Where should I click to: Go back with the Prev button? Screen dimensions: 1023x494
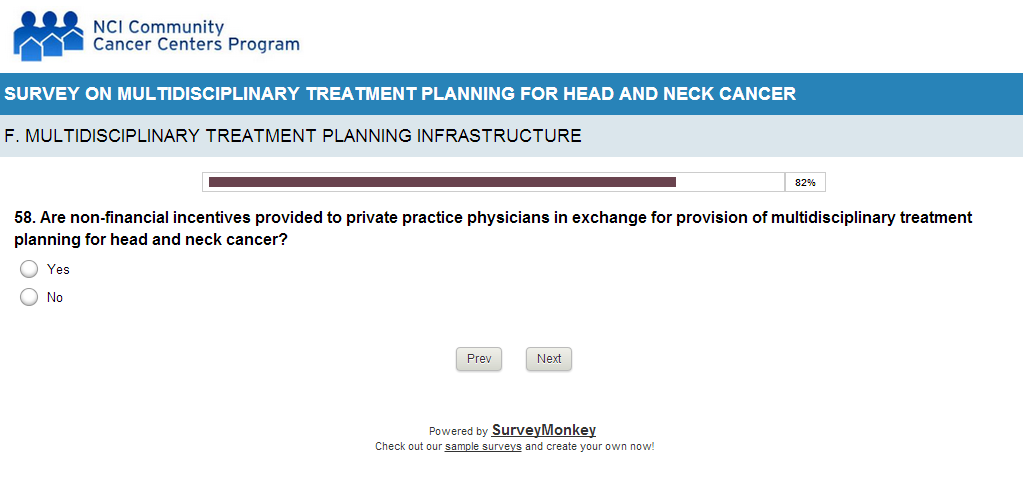(x=479, y=359)
